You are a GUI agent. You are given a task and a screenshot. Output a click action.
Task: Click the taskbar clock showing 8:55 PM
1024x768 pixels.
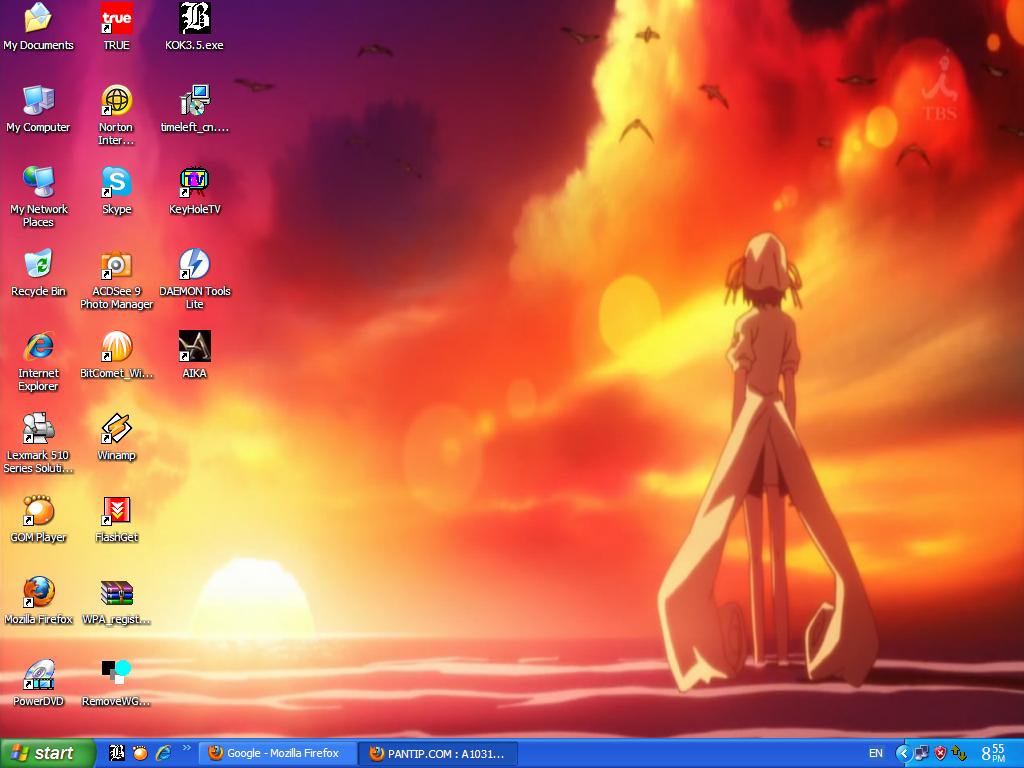[x=993, y=753]
